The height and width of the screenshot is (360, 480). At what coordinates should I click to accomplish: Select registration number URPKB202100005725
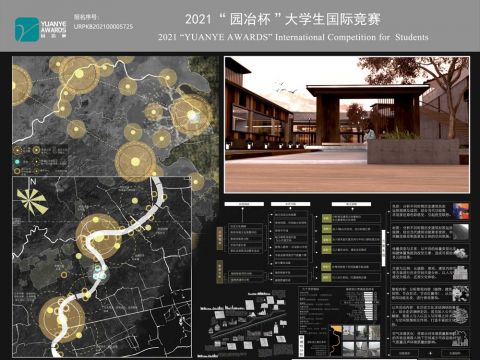[x=103, y=27]
